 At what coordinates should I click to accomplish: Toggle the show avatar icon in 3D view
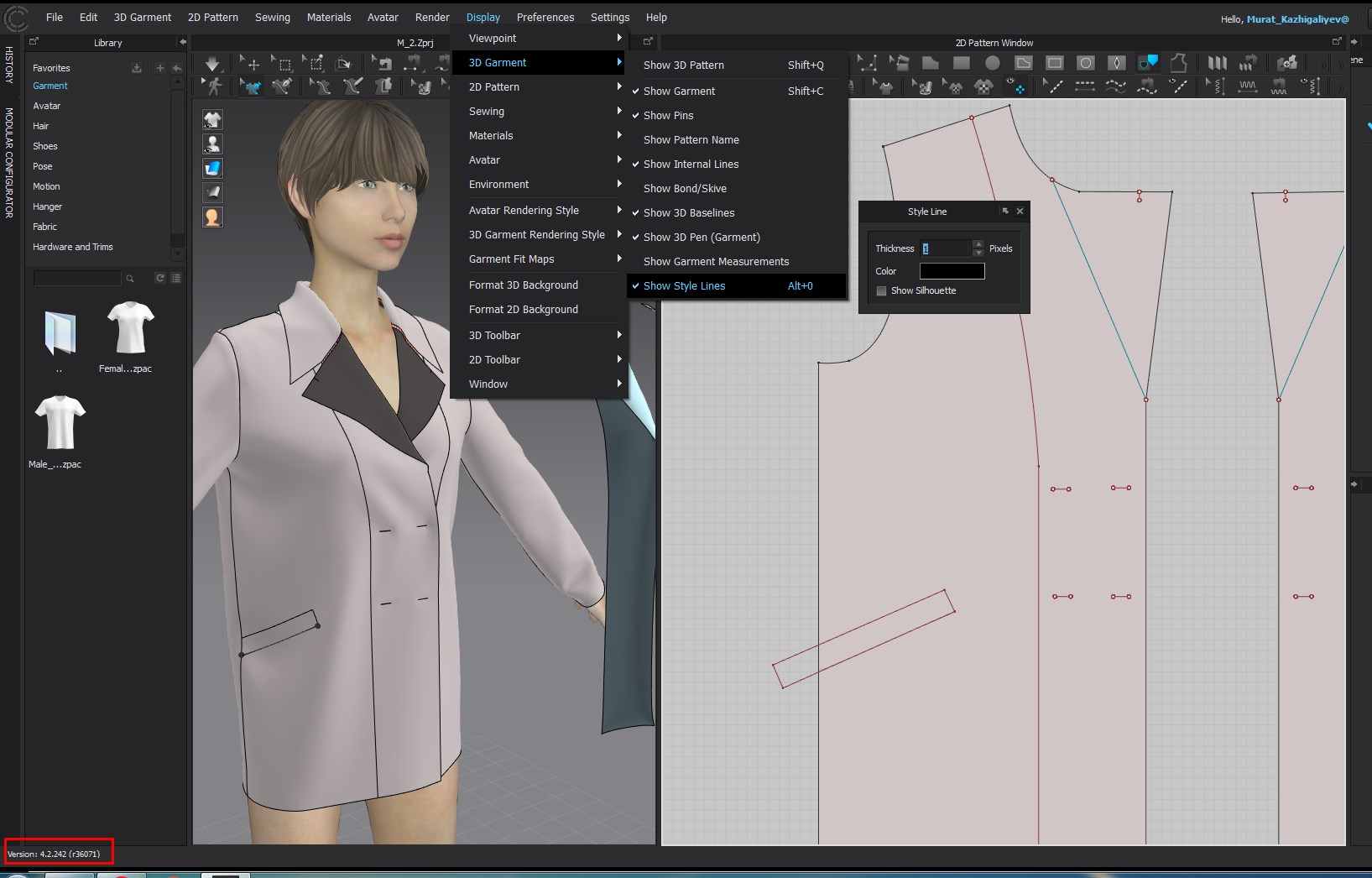[212, 144]
